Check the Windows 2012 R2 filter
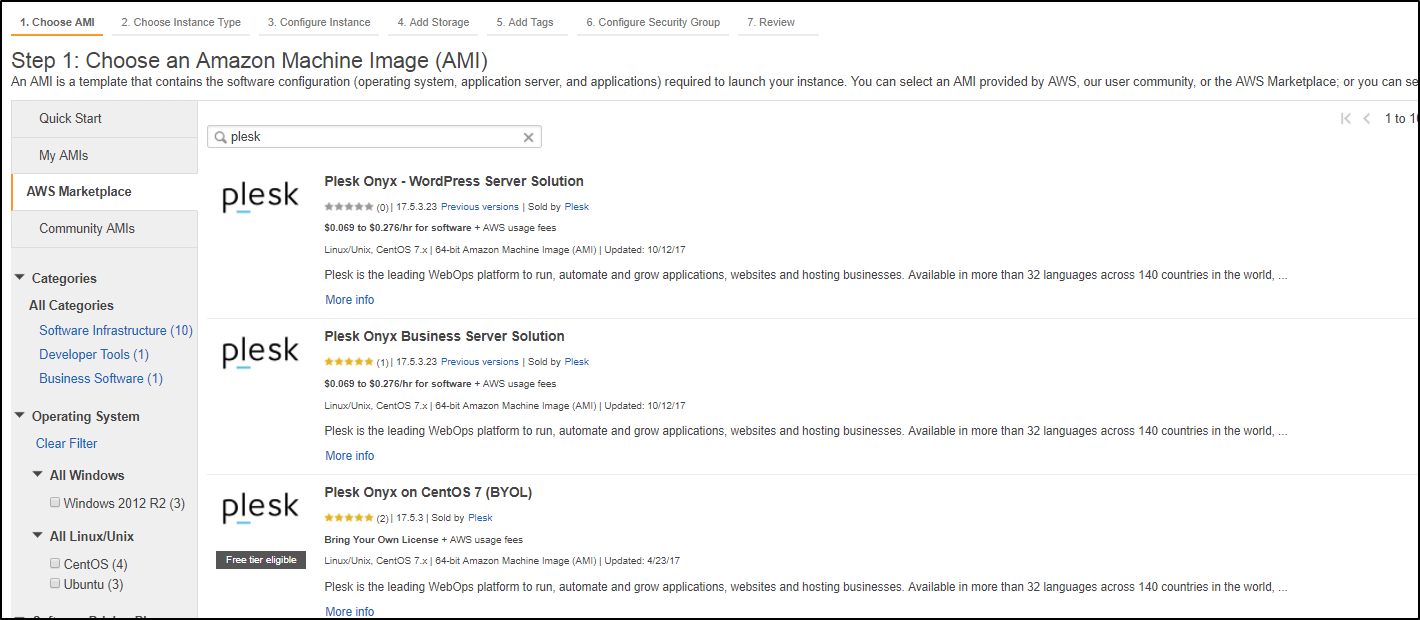The height and width of the screenshot is (620, 1420). pos(55,503)
